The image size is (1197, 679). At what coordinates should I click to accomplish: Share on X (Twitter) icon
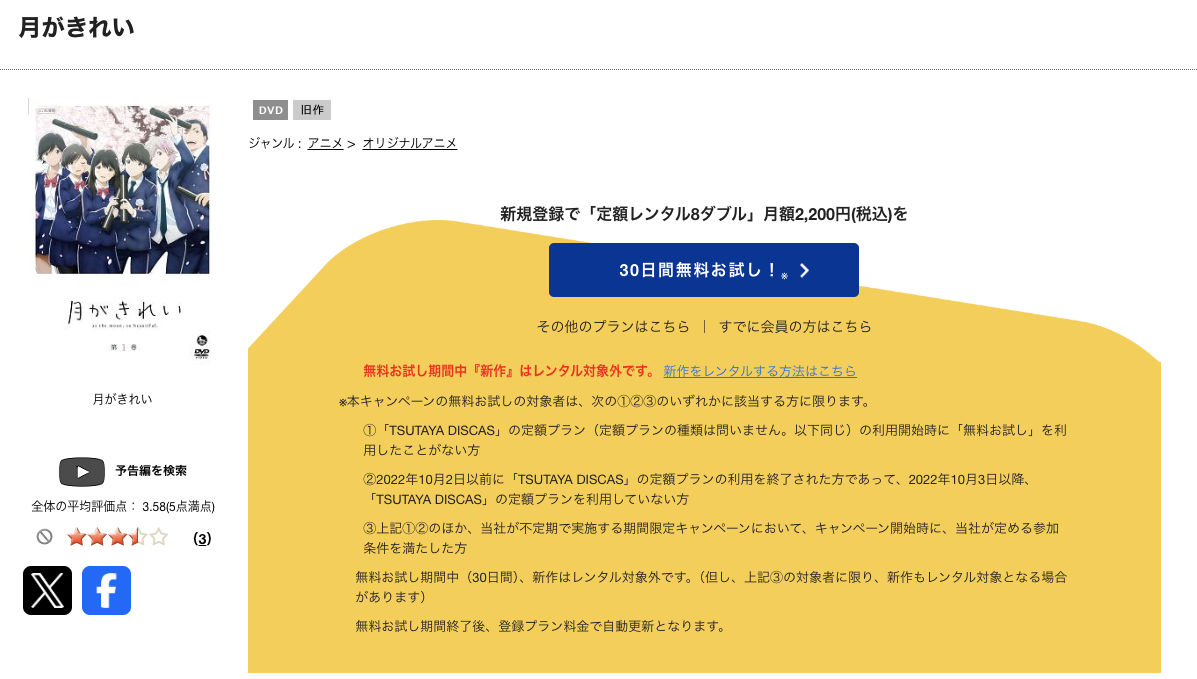(x=47, y=590)
